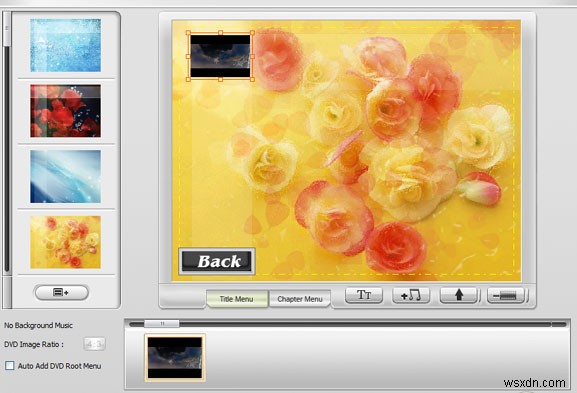Click the video clip in bottom strip
Screen dimensions: 577x393
[x=175, y=358]
